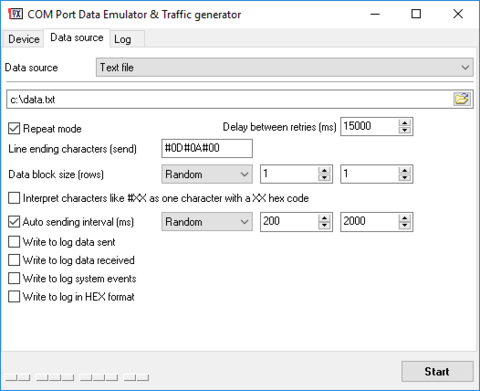The image size is (480, 391).
Task: Click the application icon in title bar
Action: [x=16, y=14]
